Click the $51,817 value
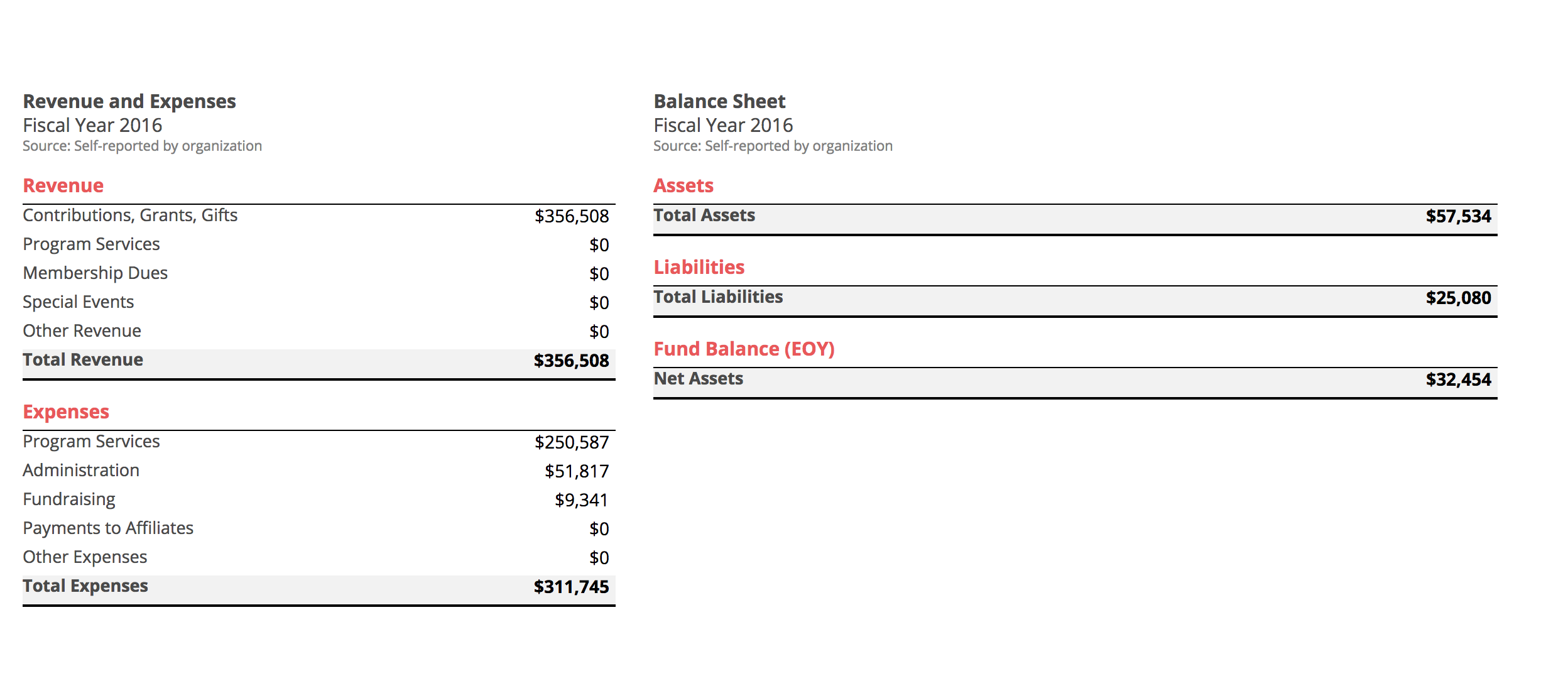Image resolution: width=1568 pixels, height=676 pixels. tap(577, 471)
